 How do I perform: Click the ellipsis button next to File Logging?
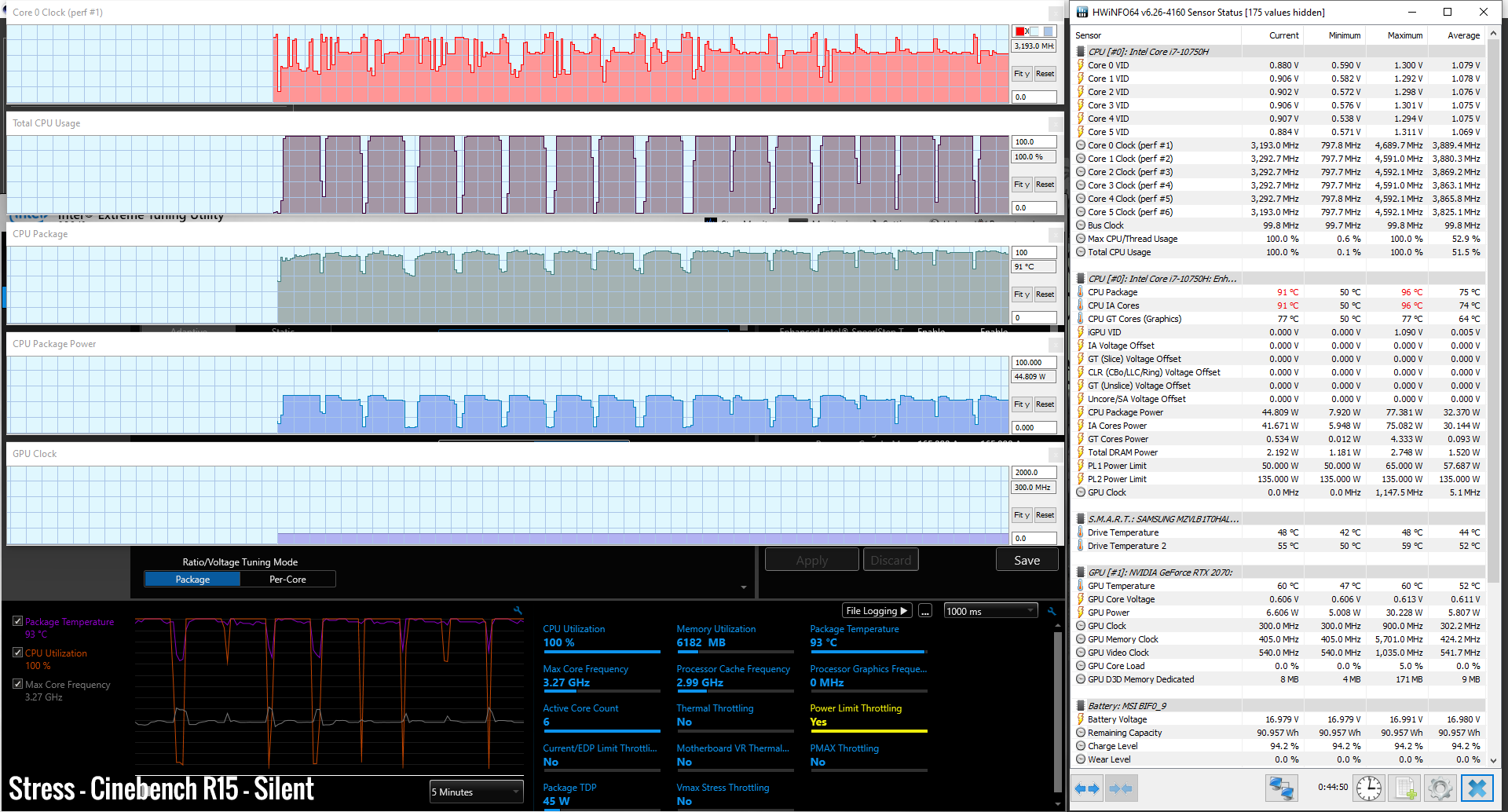click(x=925, y=611)
